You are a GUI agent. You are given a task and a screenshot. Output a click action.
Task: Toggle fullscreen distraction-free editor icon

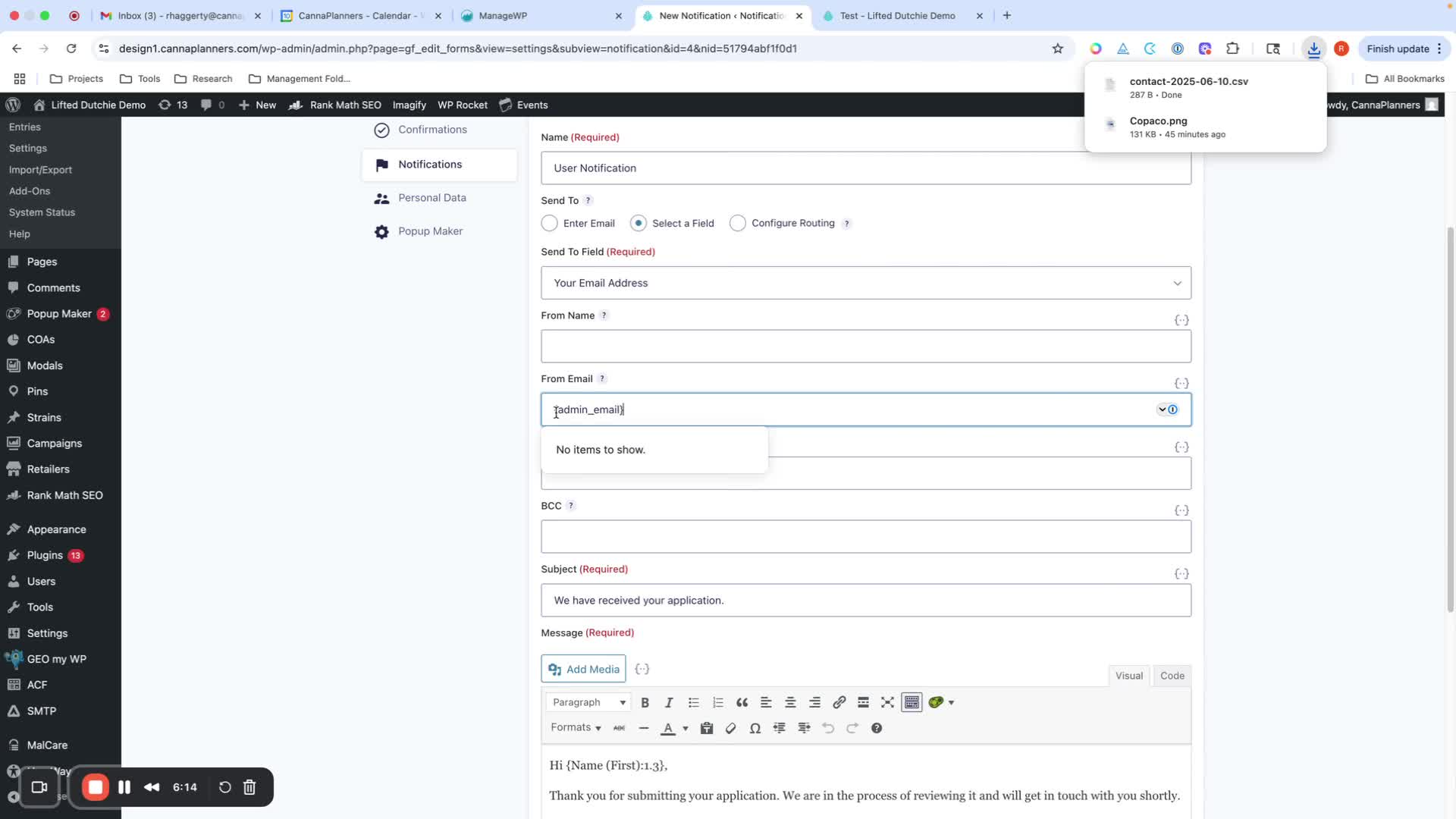click(x=887, y=703)
